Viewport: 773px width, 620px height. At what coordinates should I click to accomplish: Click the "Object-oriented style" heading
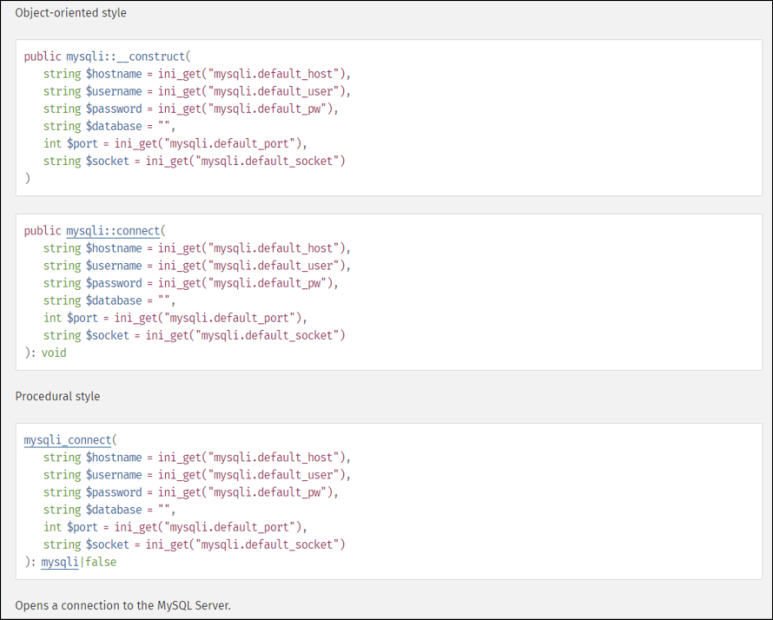pyautogui.click(x=71, y=13)
